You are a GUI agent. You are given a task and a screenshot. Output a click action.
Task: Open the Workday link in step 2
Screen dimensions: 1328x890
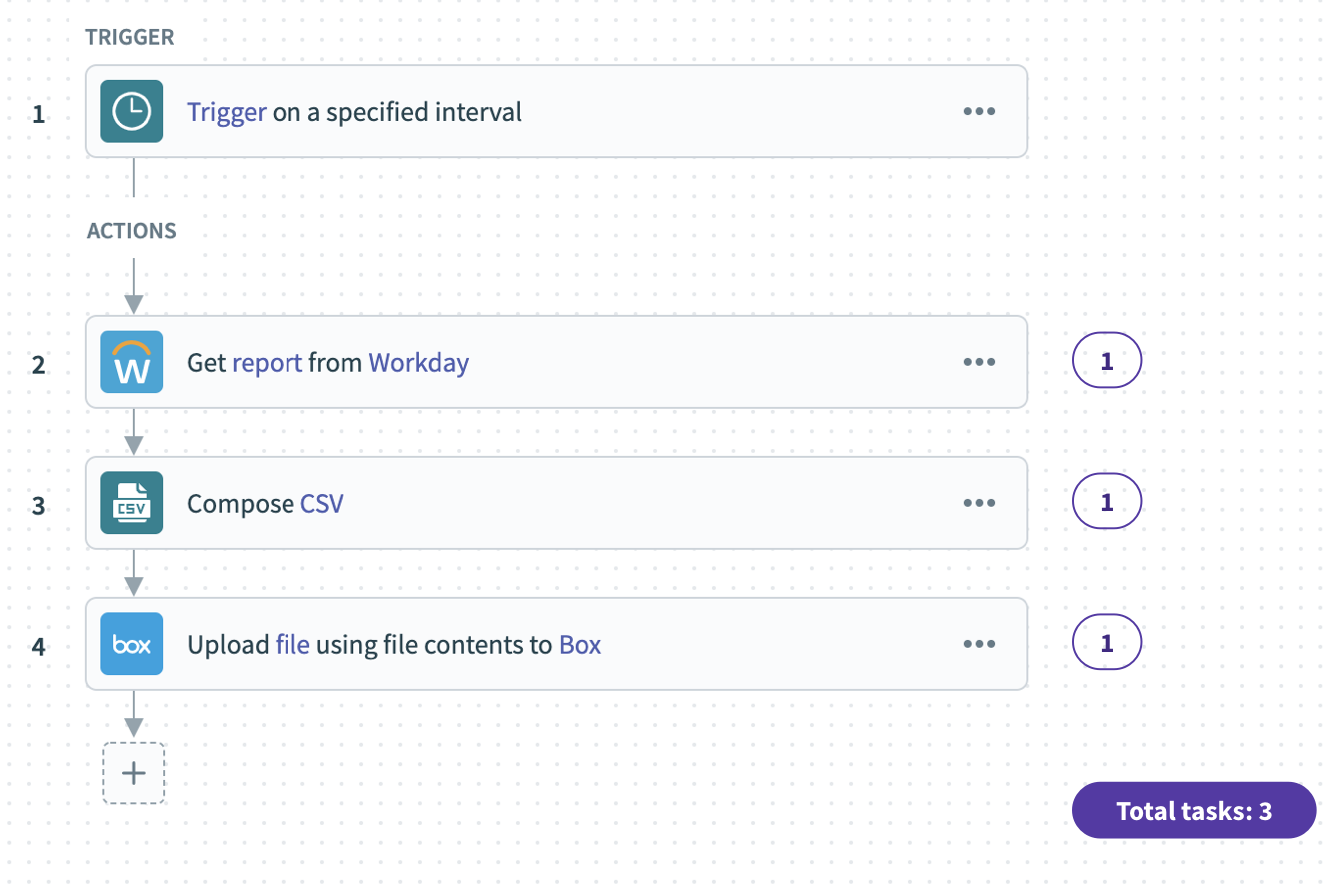(x=418, y=363)
